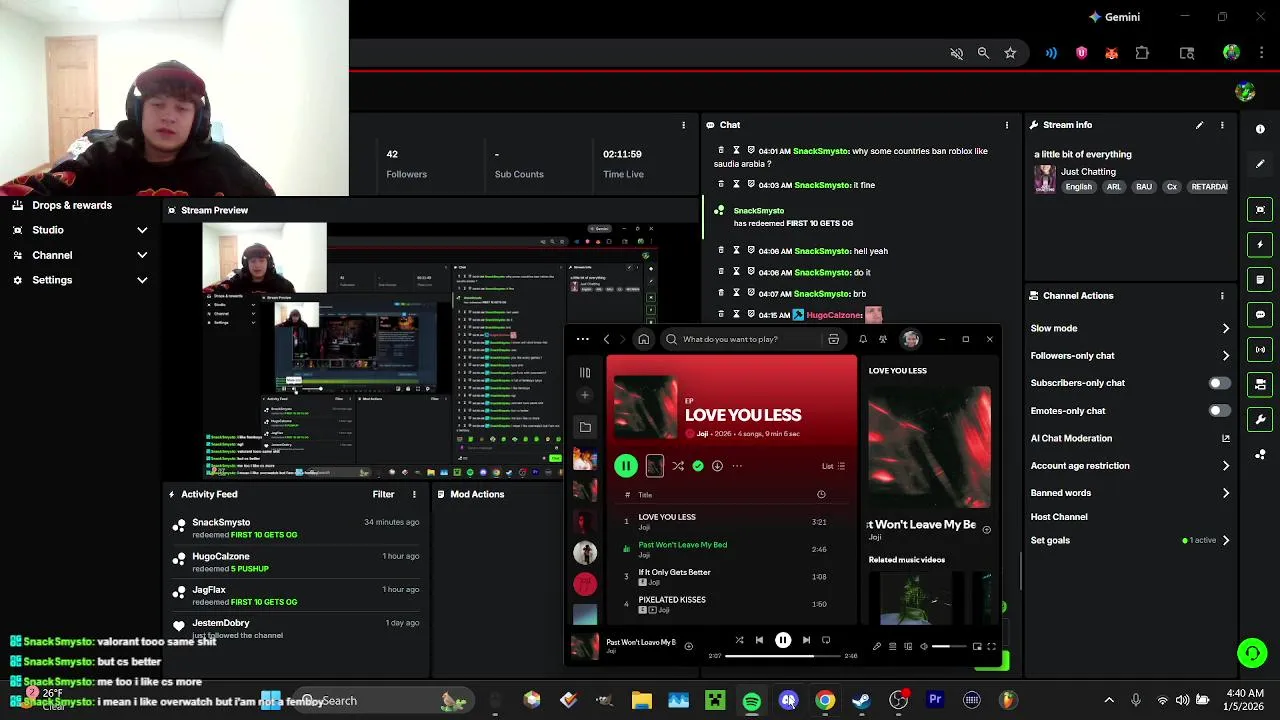This screenshot has width=1280, height=720.
Task: Open Steam from the taskbar
Action: pos(861,701)
